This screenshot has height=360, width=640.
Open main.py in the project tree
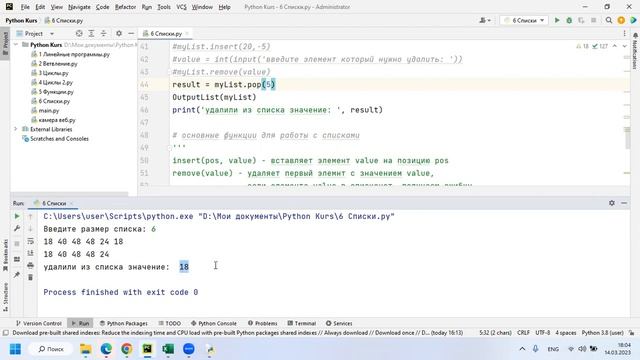click(49, 111)
